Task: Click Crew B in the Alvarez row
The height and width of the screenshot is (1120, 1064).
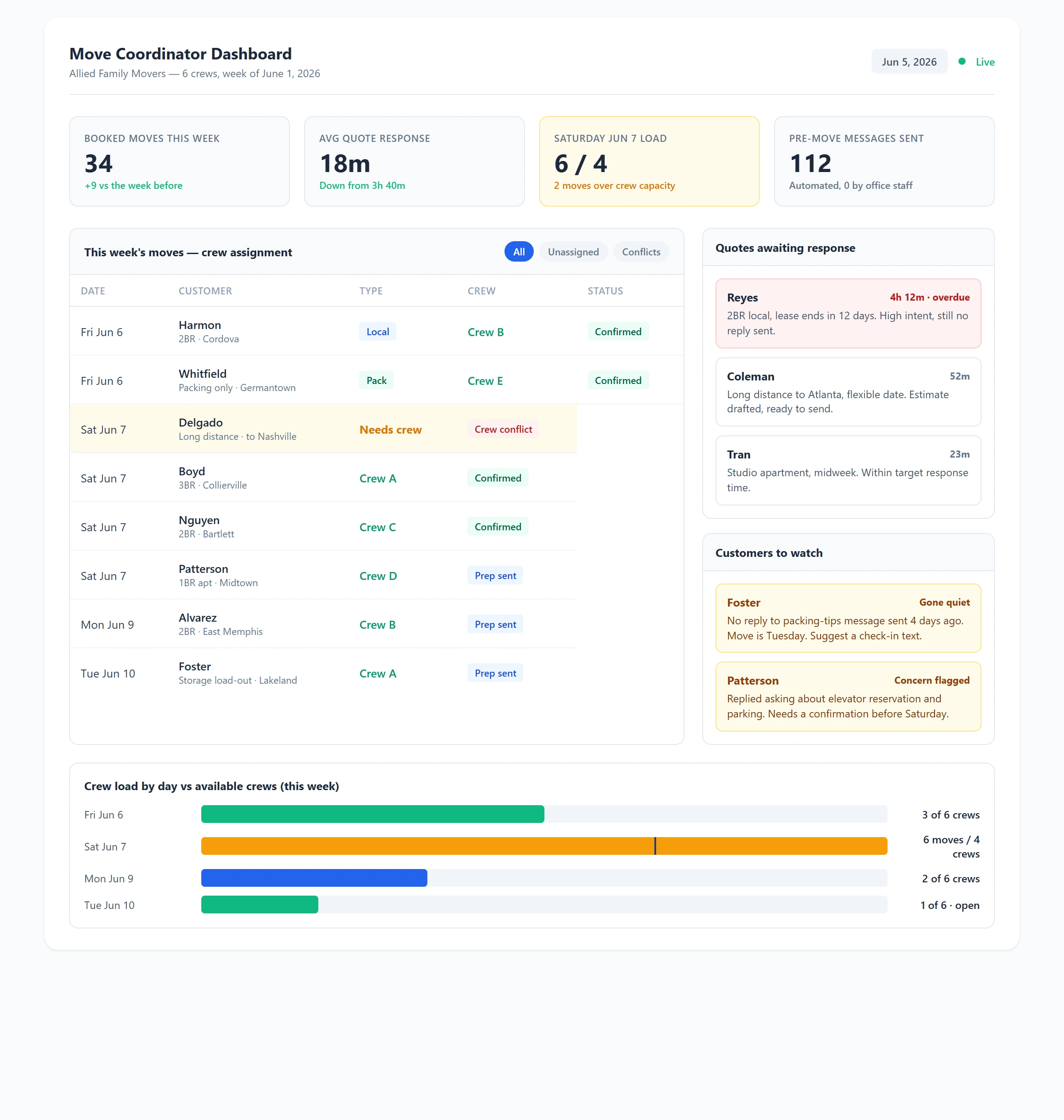Action: 377,625
